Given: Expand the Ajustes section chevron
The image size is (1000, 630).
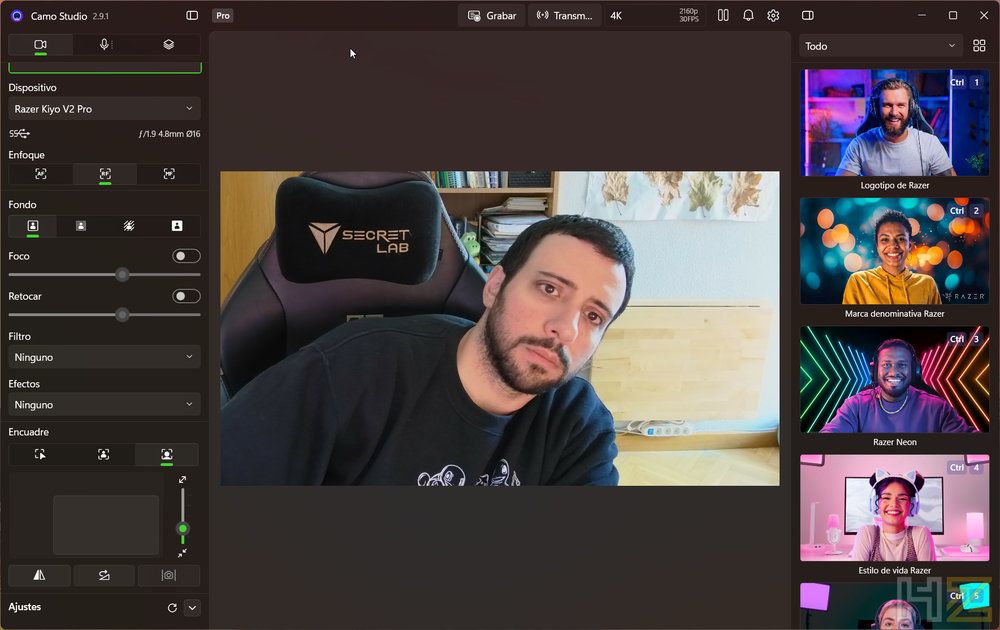Looking at the screenshot, I should coord(193,608).
